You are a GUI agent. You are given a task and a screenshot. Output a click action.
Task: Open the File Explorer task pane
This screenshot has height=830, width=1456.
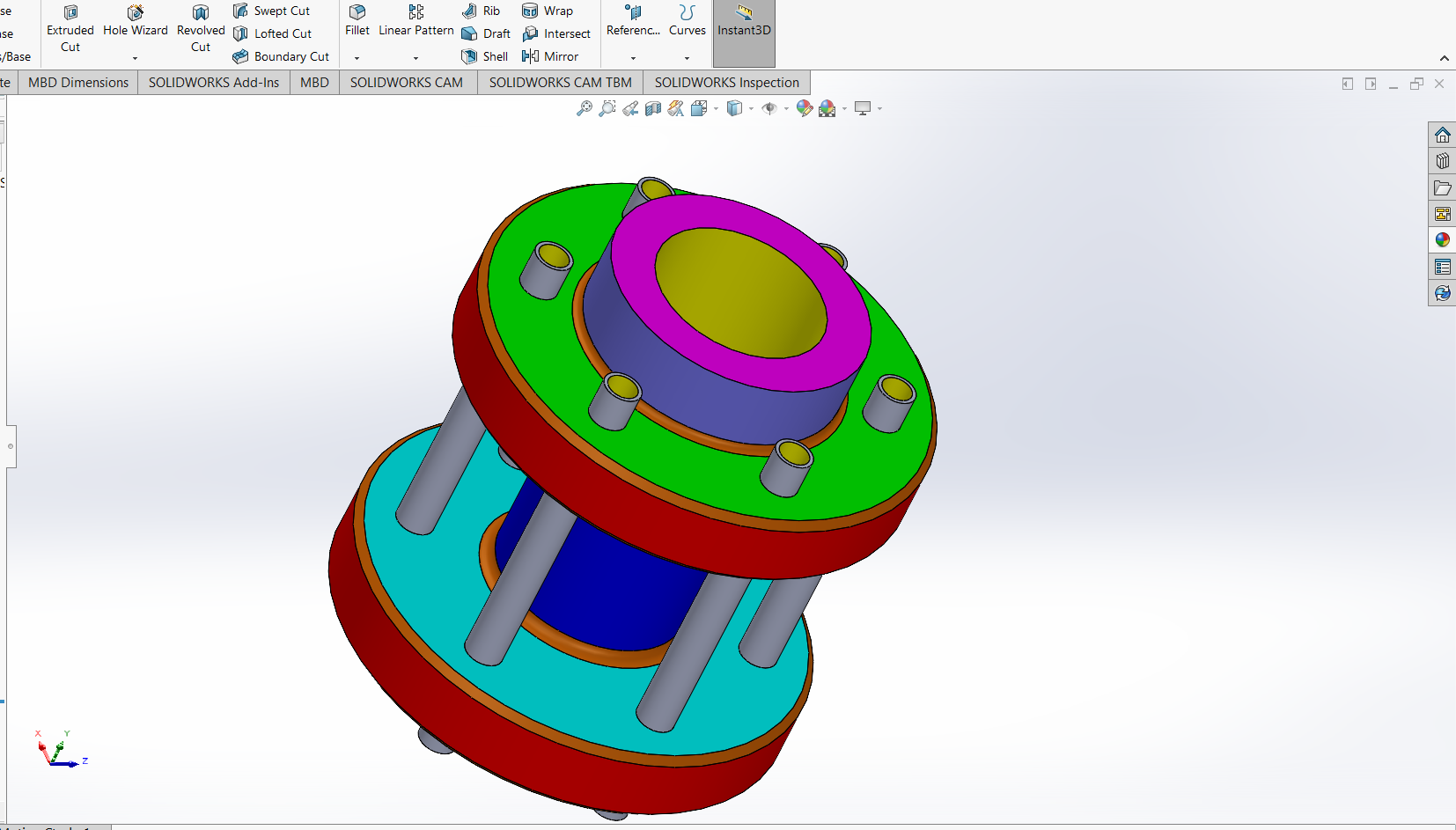(1442, 187)
